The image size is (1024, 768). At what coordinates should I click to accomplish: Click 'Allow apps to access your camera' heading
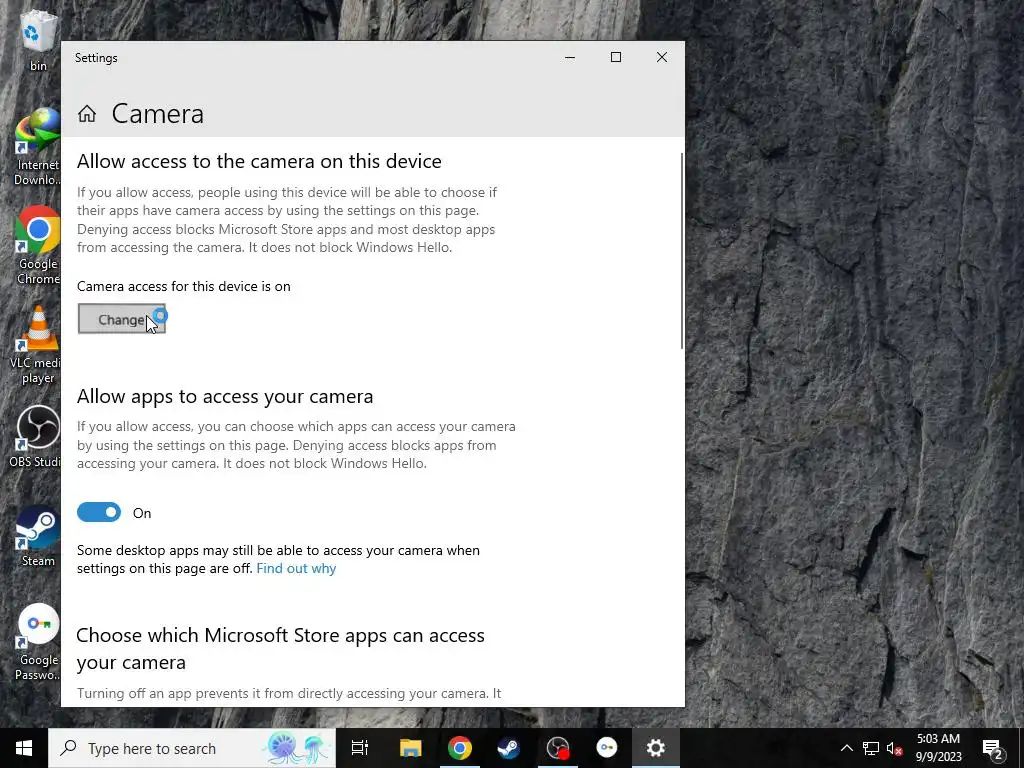tap(225, 396)
